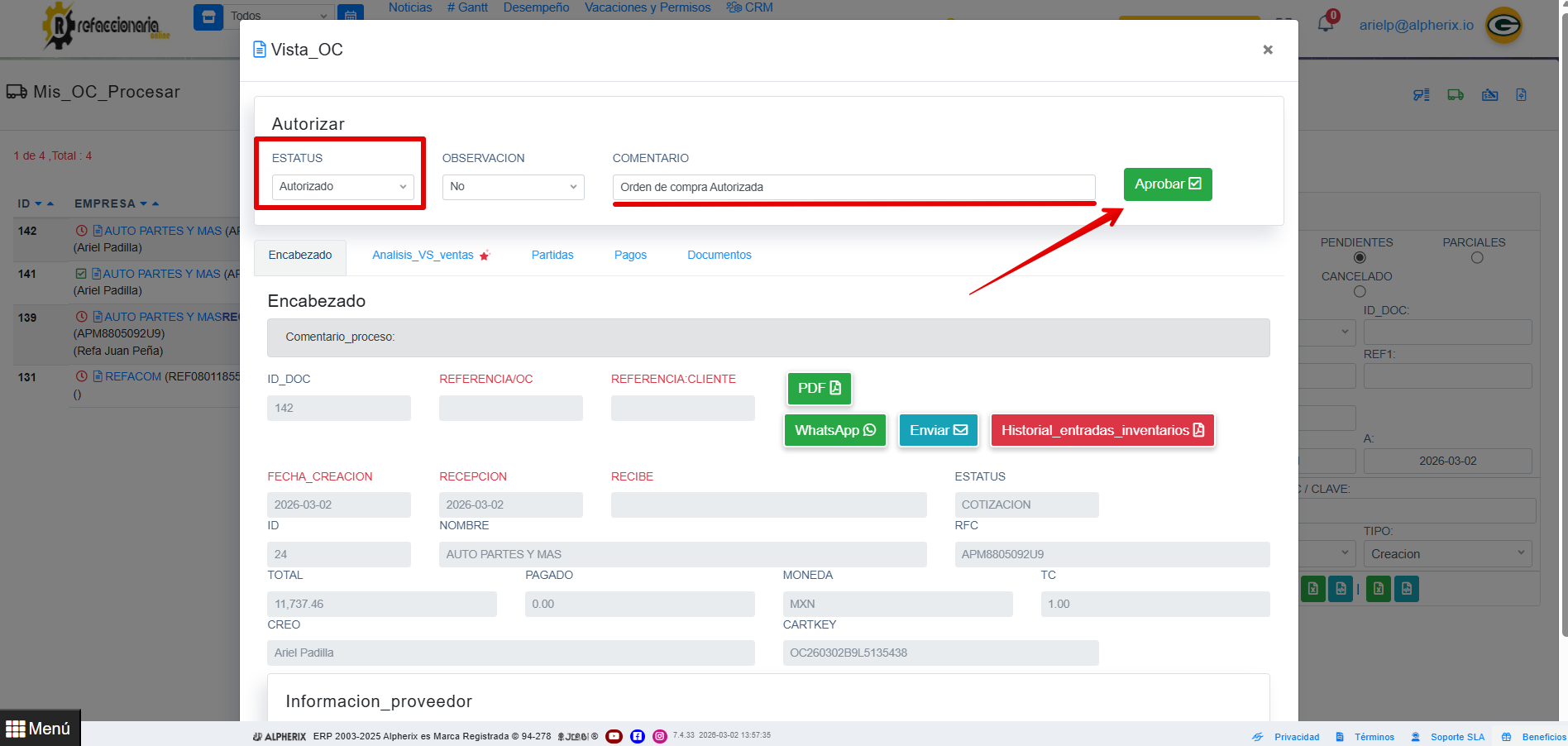Click the Historial_entradas_inventarios button

click(1102, 430)
